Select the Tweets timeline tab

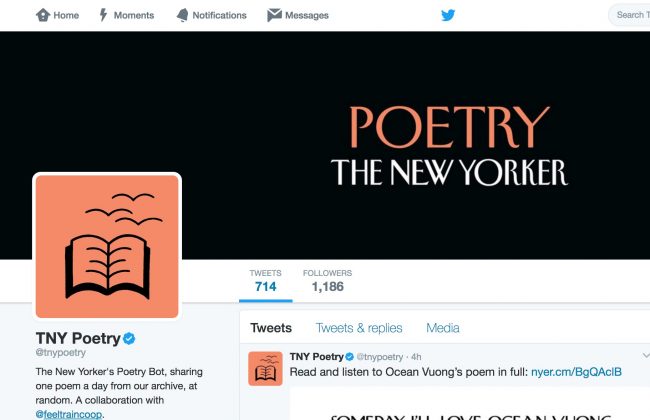point(271,328)
